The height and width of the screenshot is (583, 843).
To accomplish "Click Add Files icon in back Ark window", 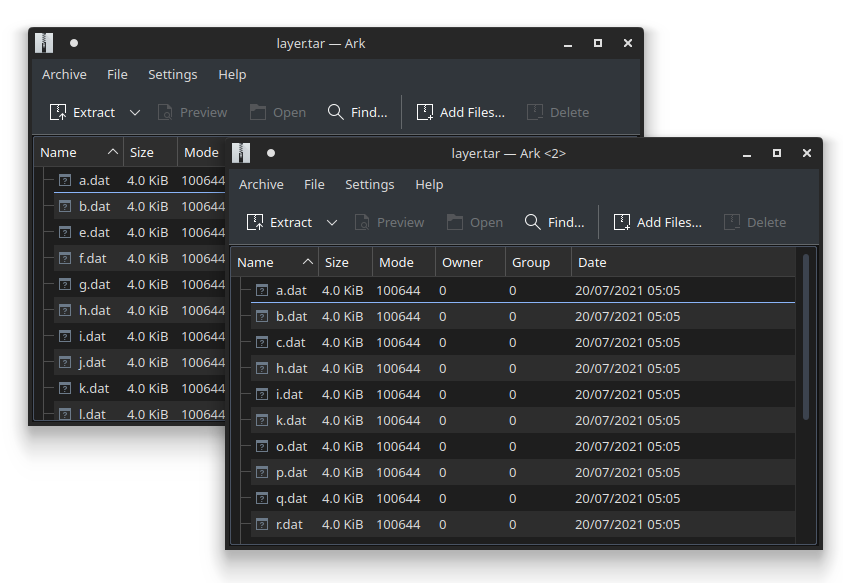I will 425,112.
